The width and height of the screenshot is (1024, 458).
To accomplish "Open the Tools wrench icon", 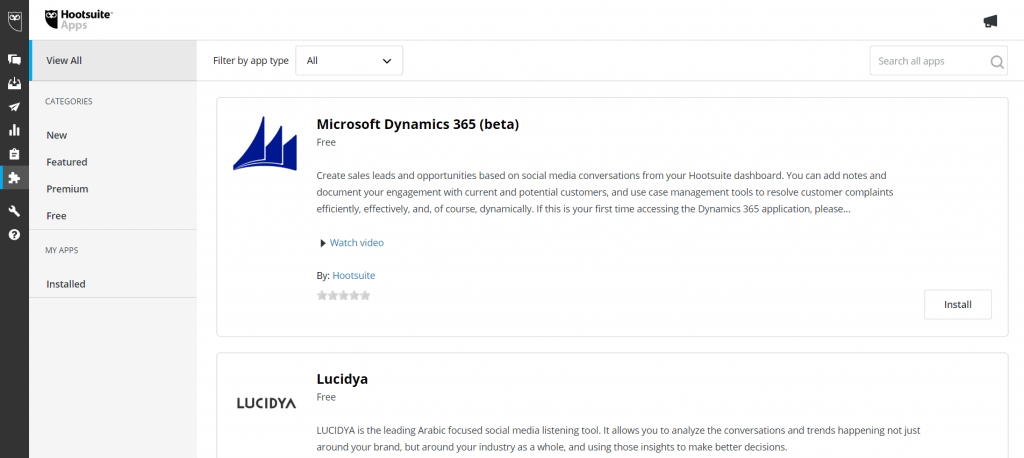I will click(x=14, y=210).
